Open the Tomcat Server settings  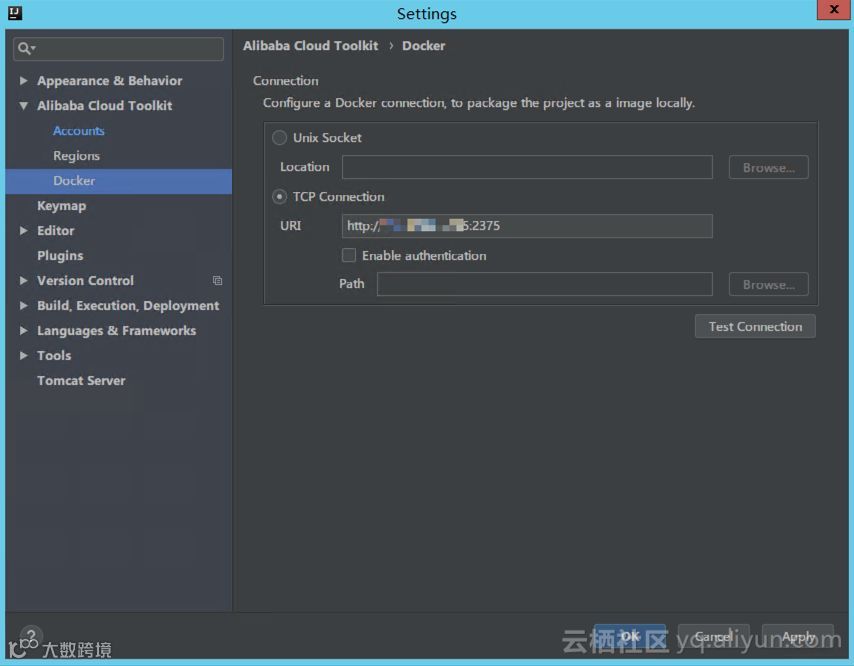pos(81,381)
